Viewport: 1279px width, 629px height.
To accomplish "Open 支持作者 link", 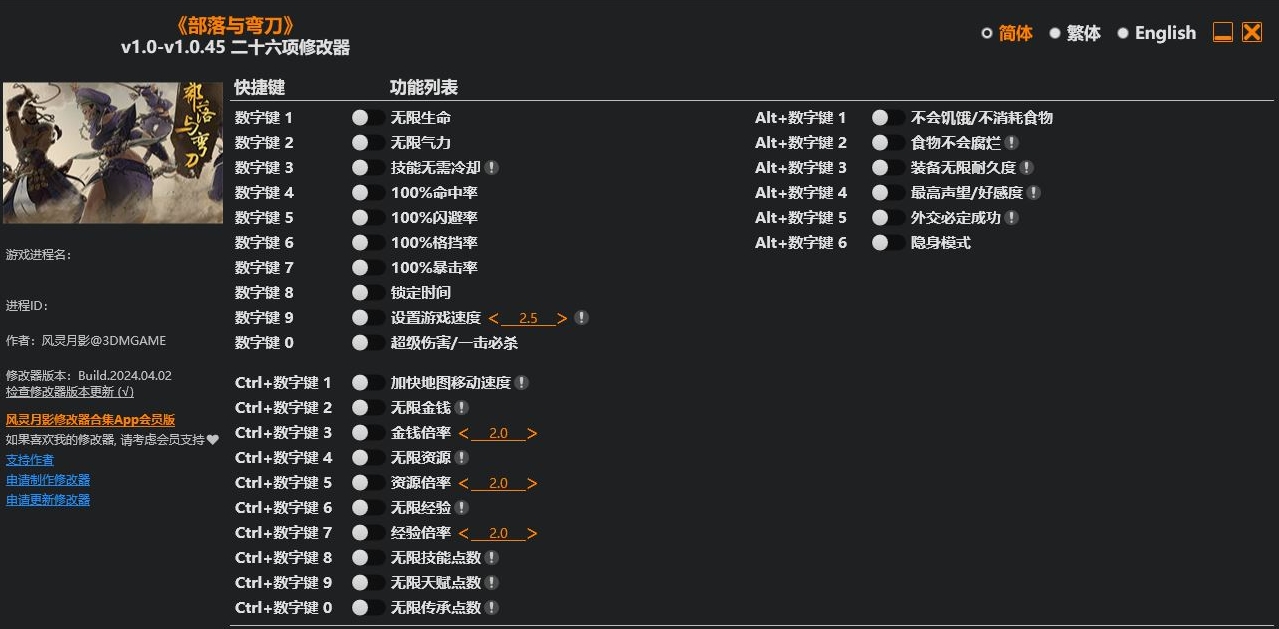I will (x=30, y=460).
